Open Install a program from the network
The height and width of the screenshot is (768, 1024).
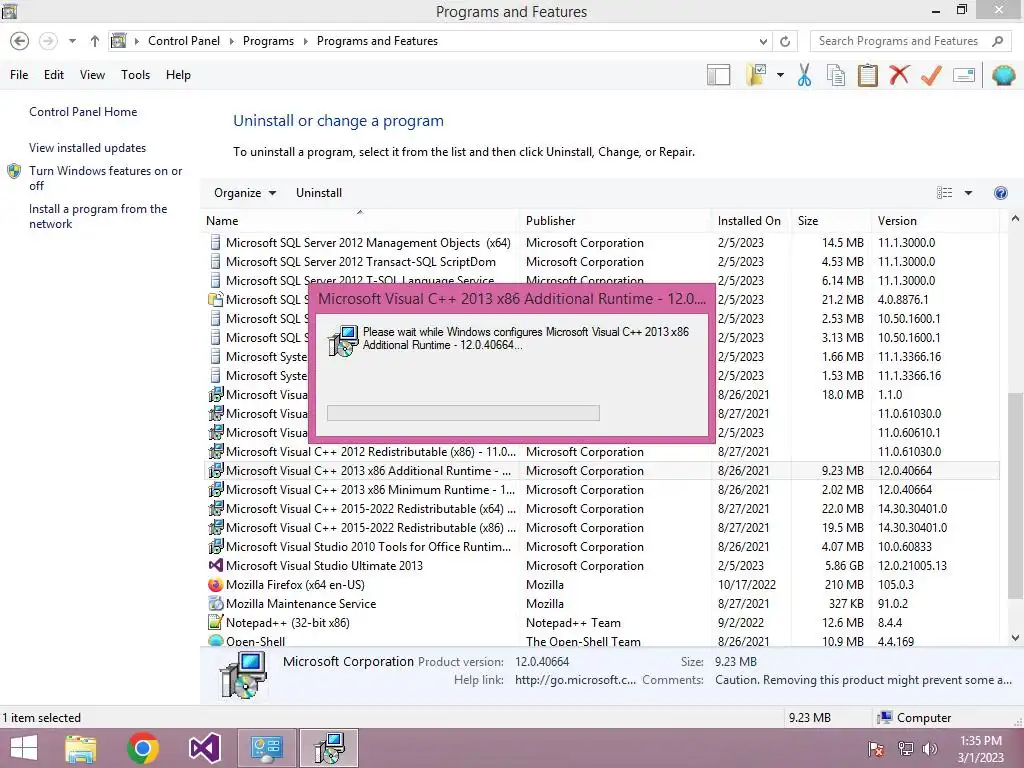[x=98, y=216]
